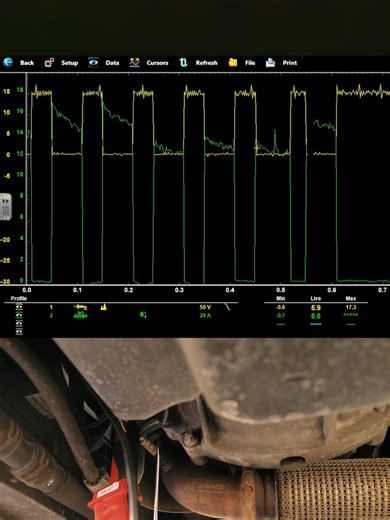Image resolution: width=390 pixels, height=520 pixels.
Task: Open the Setup menu
Action: pyautogui.click(x=69, y=63)
